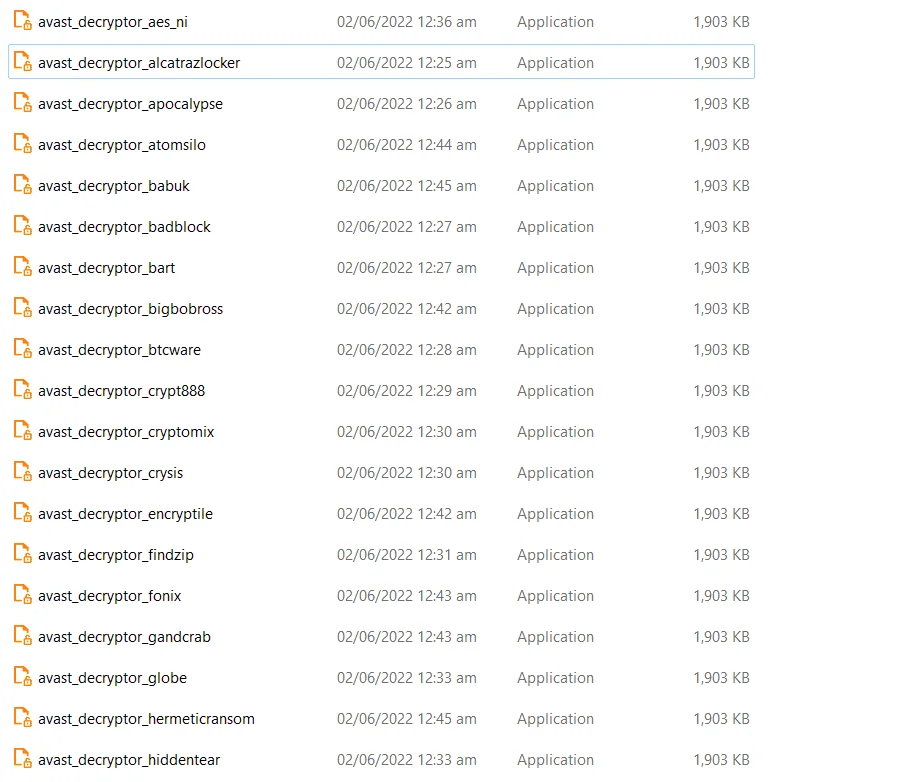Click file name avast_decryptor_badblock

click(124, 227)
